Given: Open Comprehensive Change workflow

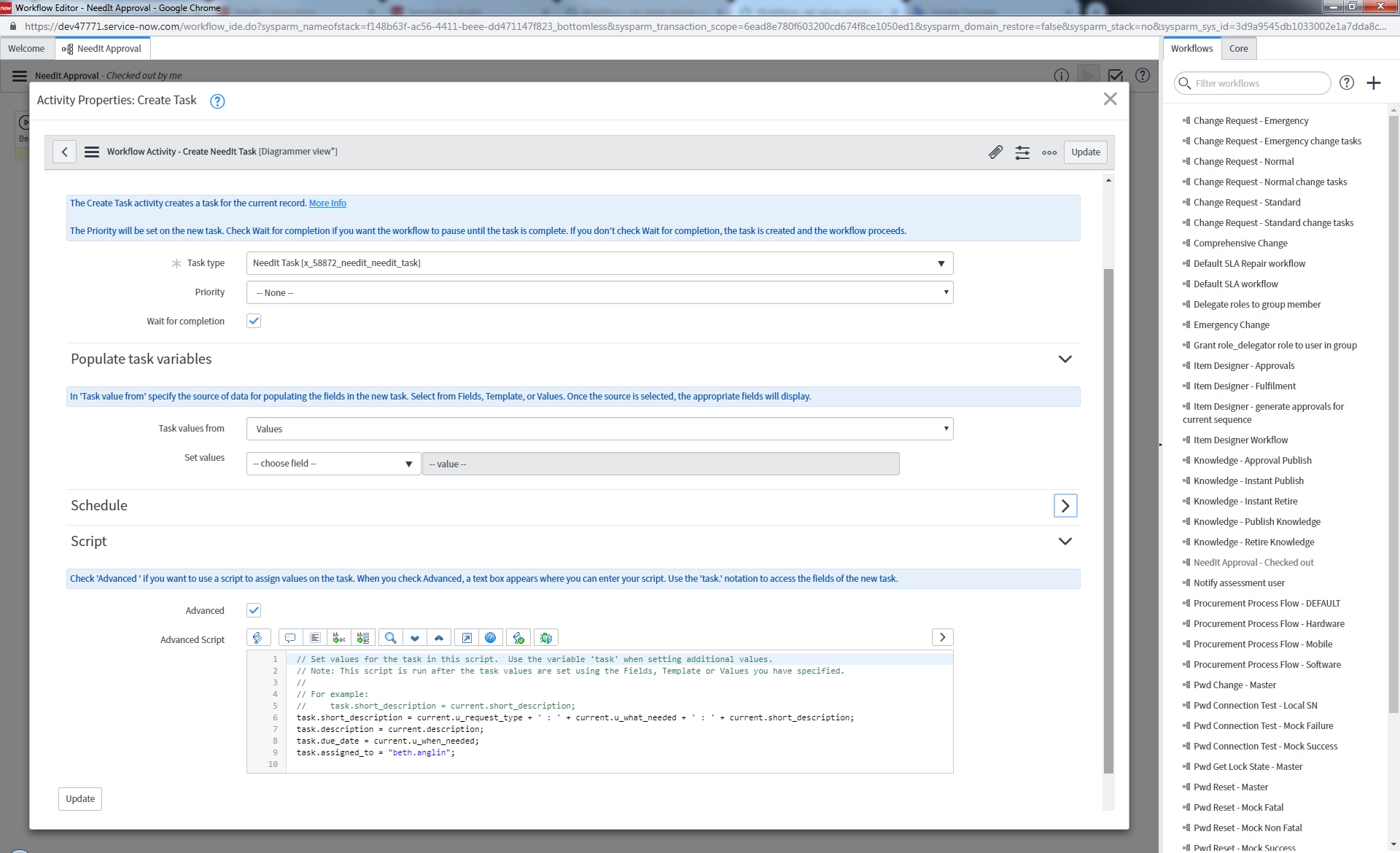Looking at the screenshot, I should point(1240,244).
